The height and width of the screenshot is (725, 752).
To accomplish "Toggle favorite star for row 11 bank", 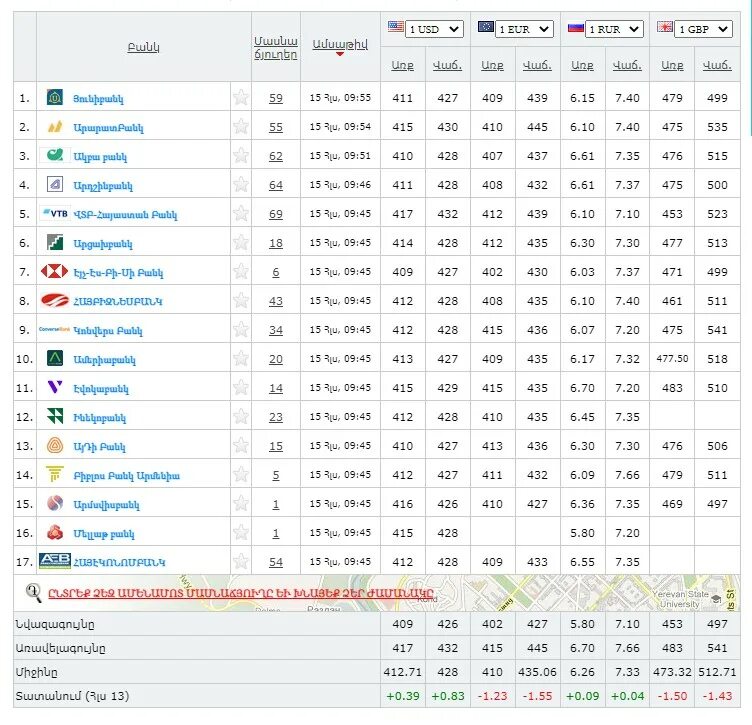I will pos(241,387).
